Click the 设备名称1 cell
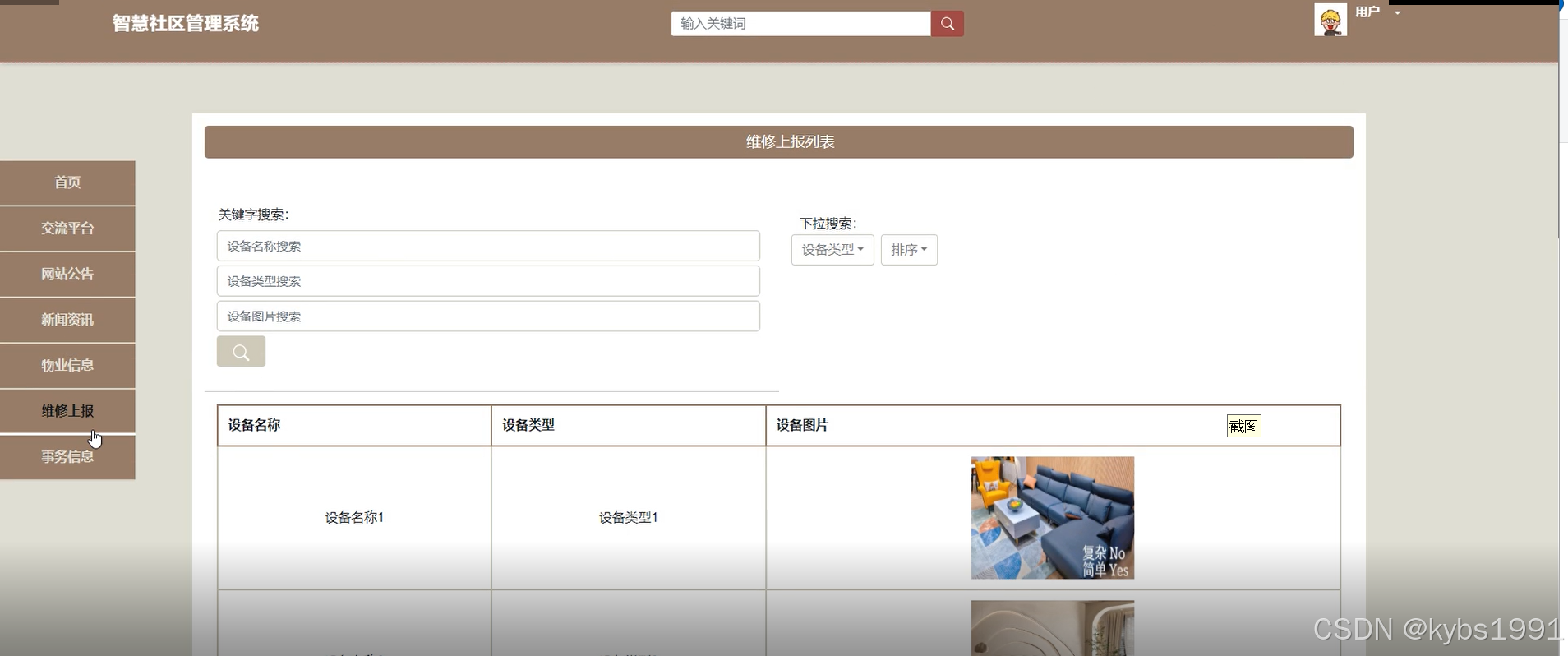The width and height of the screenshot is (1568, 656). 354,518
